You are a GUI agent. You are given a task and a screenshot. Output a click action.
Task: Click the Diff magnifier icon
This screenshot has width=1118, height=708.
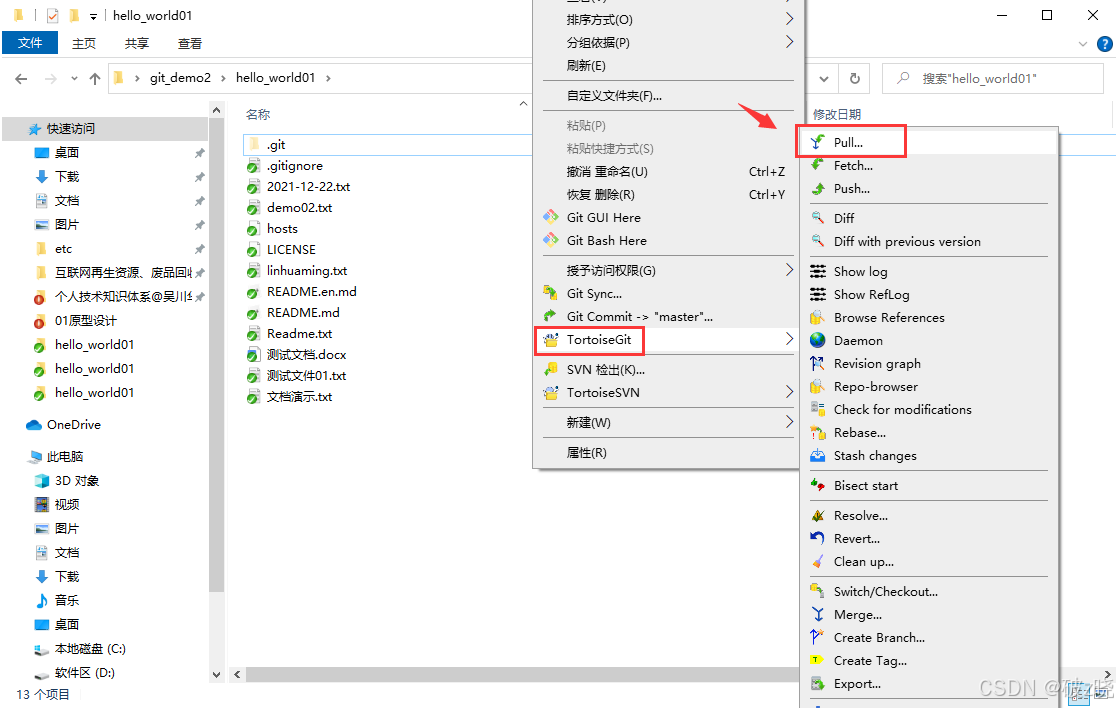(818, 218)
